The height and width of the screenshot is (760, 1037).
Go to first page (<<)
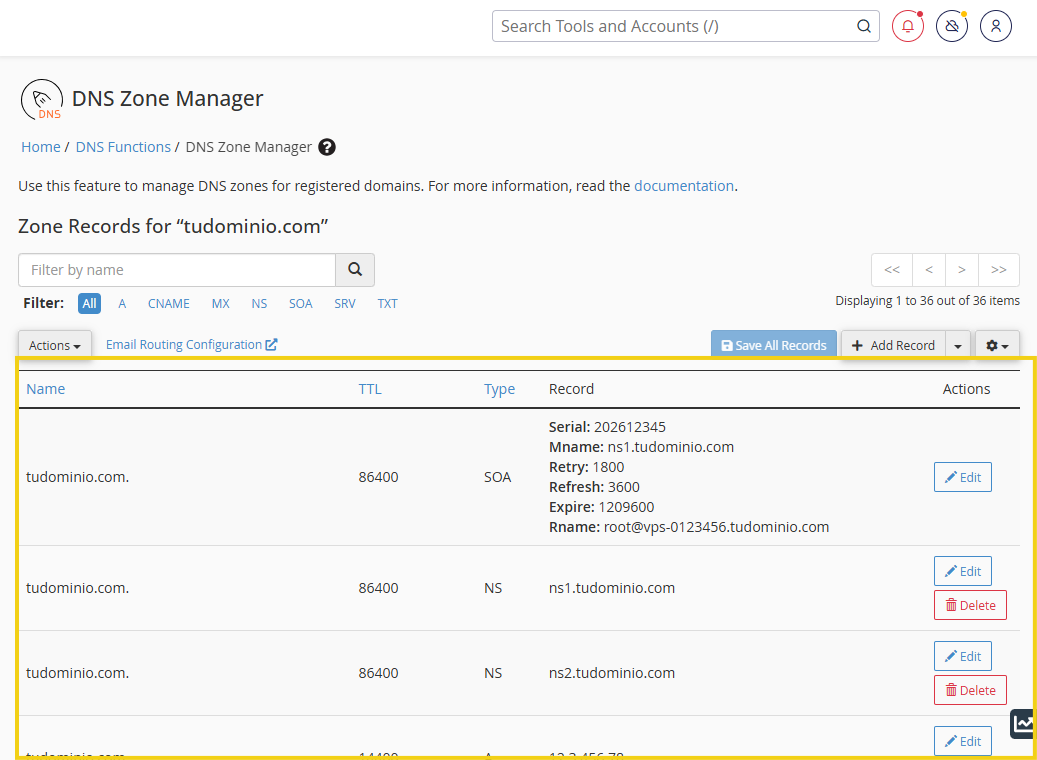pos(892,270)
